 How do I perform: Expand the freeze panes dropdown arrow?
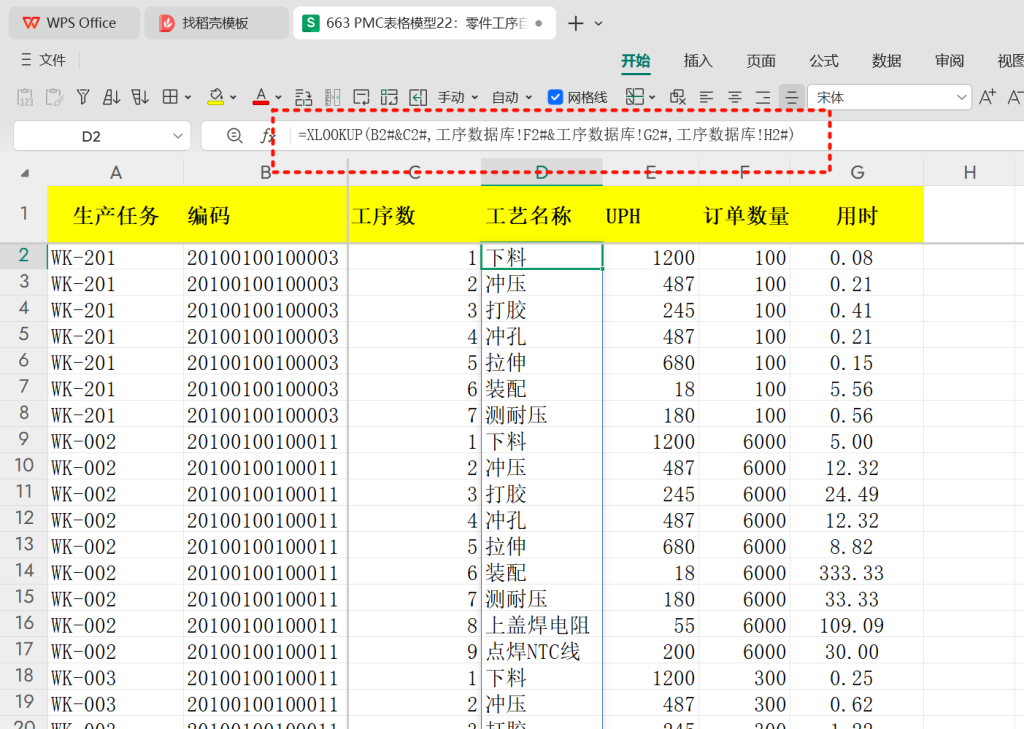pos(652,97)
